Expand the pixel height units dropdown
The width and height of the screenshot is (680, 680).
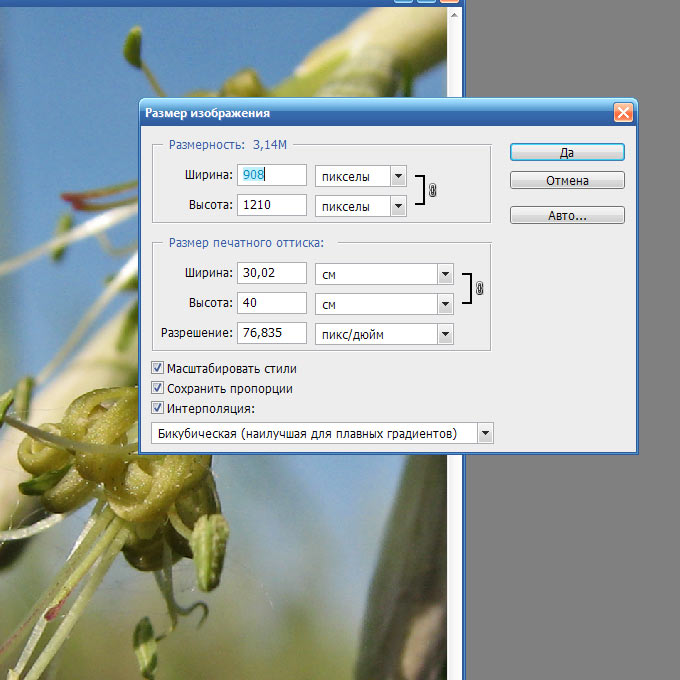pyautogui.click(x=398, y=206)
